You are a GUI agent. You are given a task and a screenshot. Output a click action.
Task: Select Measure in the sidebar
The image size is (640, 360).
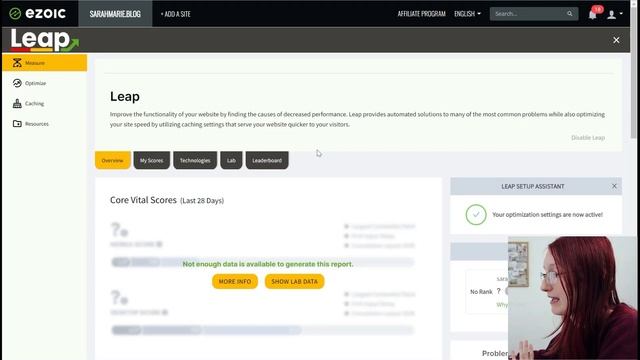[44, 63]
